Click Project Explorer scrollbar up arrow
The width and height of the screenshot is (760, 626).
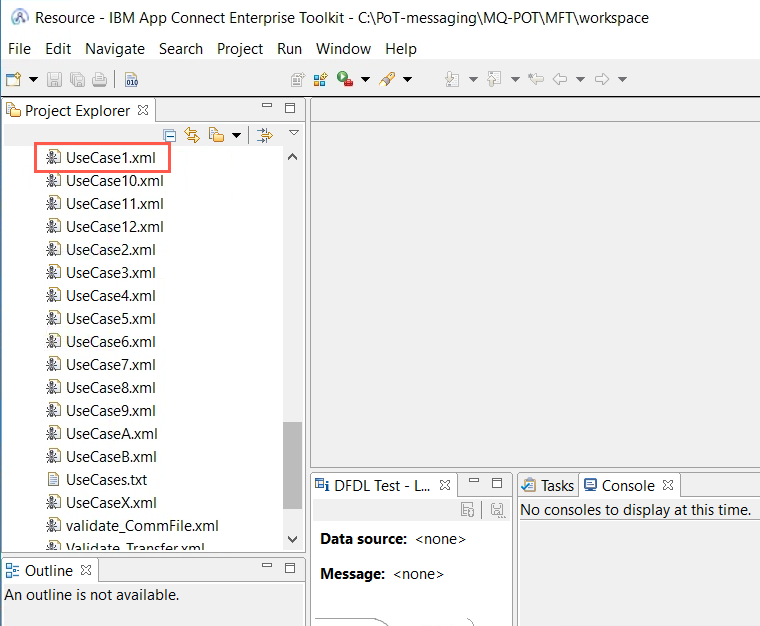(x=292, y=157)
